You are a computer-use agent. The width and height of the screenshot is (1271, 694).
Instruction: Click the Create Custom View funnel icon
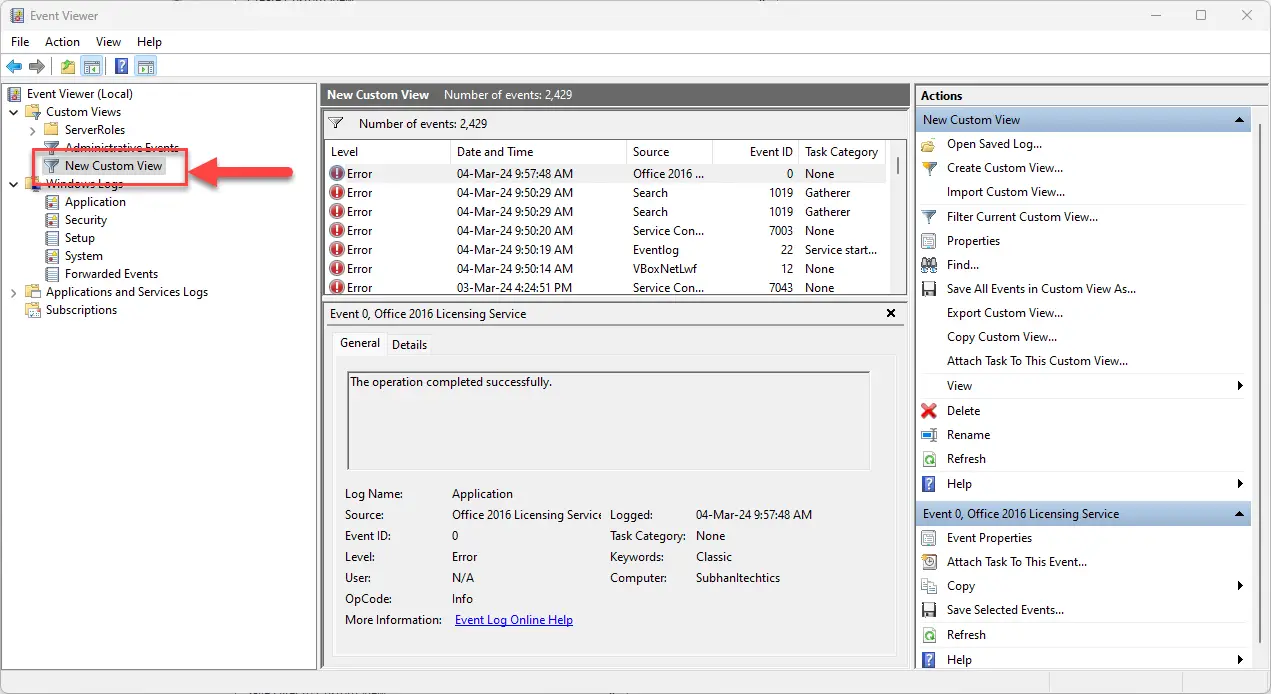point(929,168)
